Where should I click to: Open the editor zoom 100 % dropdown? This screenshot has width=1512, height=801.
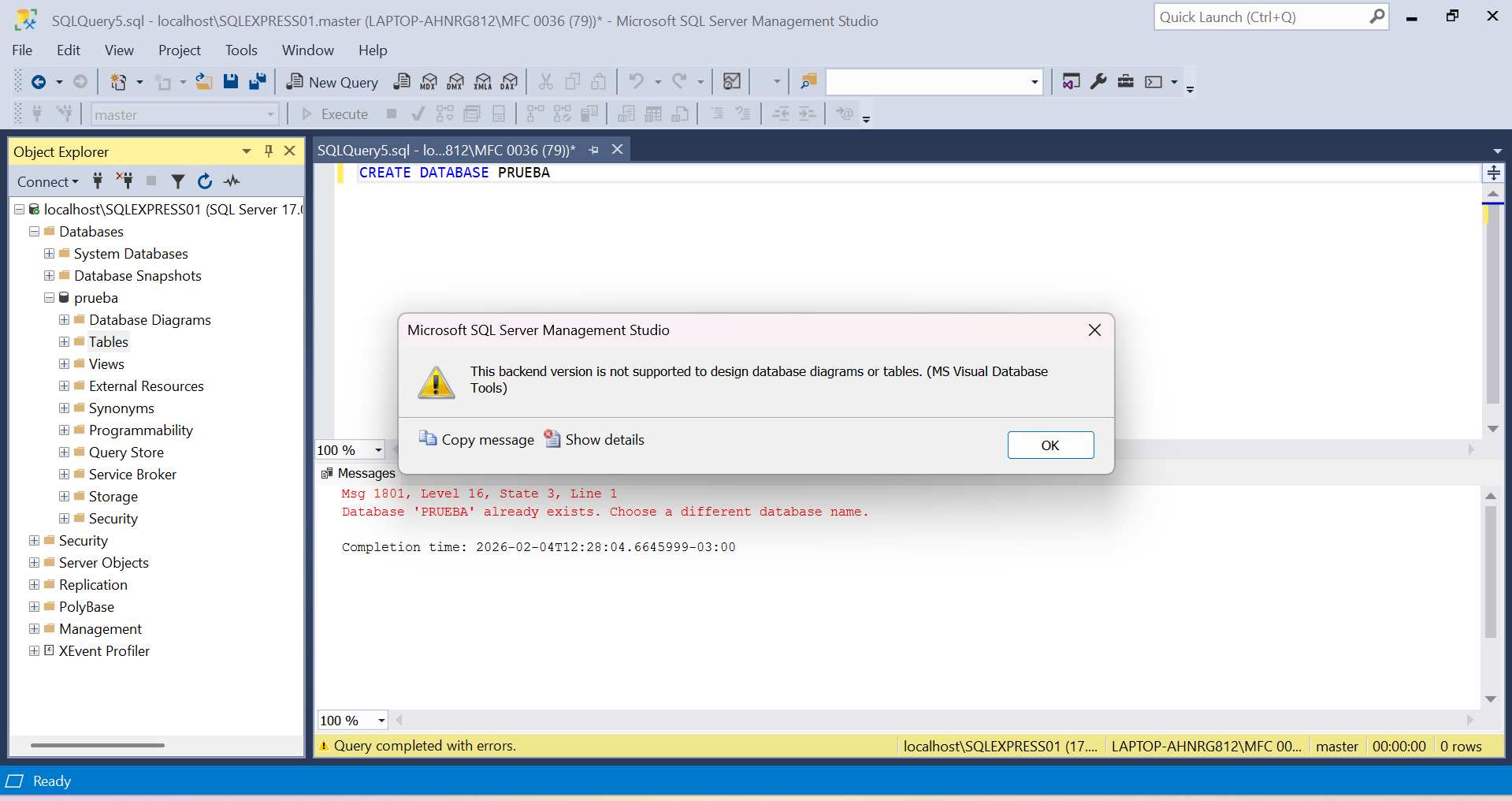pos(378,450)
